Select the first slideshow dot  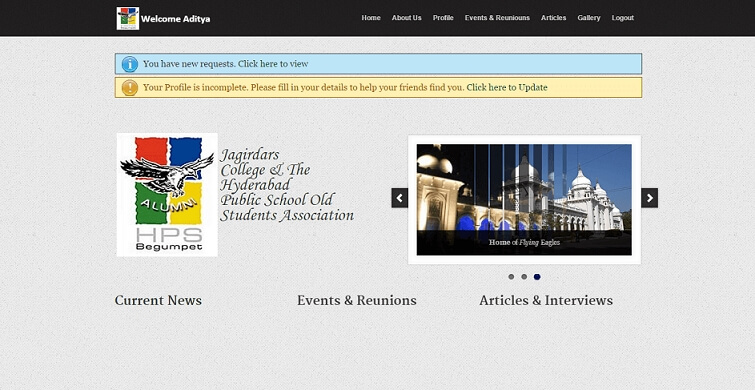click(511, 277)
